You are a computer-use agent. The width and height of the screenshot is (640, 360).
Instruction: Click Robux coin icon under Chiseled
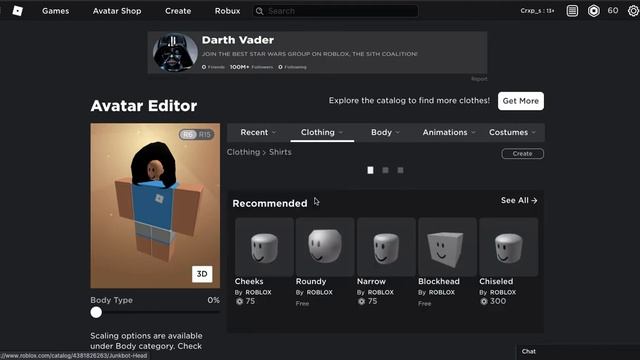click(x=484, y=301)
